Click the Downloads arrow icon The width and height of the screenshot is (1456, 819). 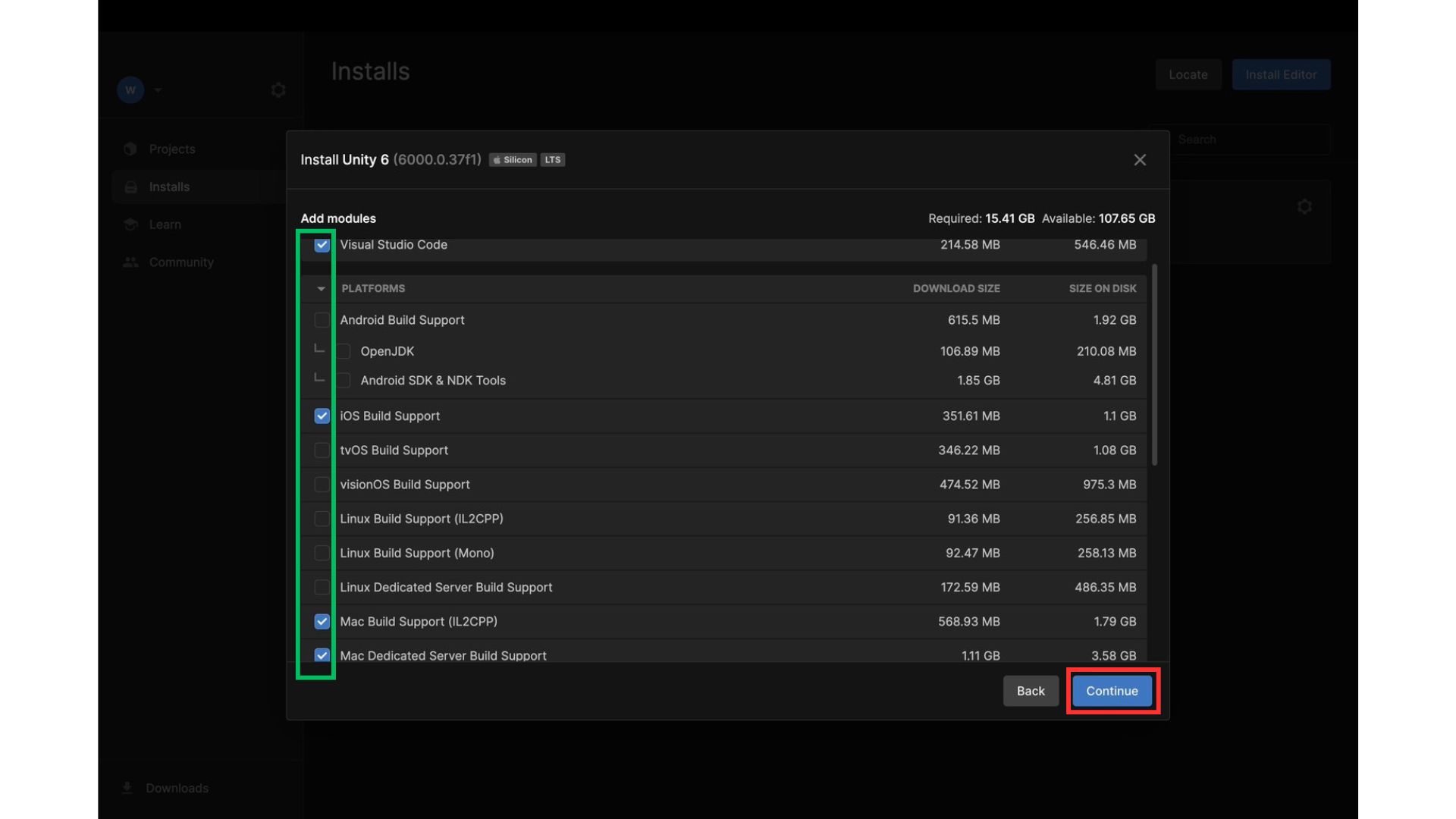click(x=127, y=788)
